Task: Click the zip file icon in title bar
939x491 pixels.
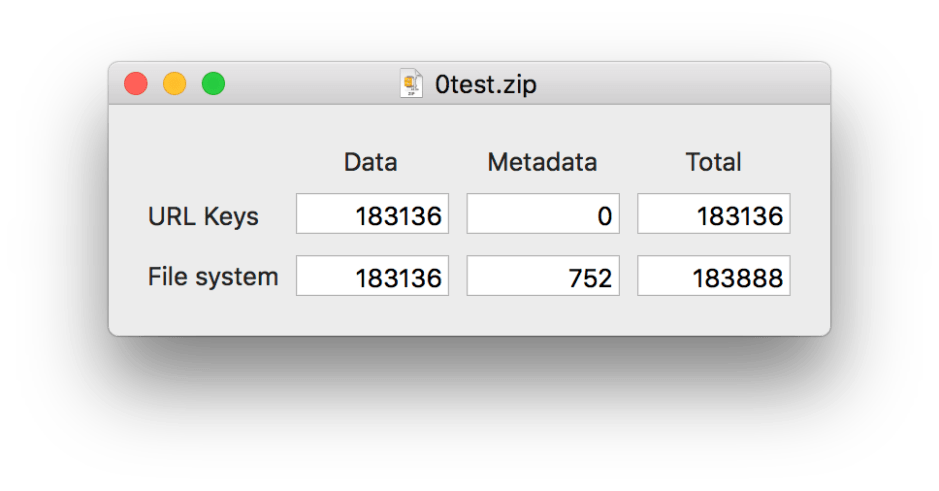Action: tap(411, 84)
